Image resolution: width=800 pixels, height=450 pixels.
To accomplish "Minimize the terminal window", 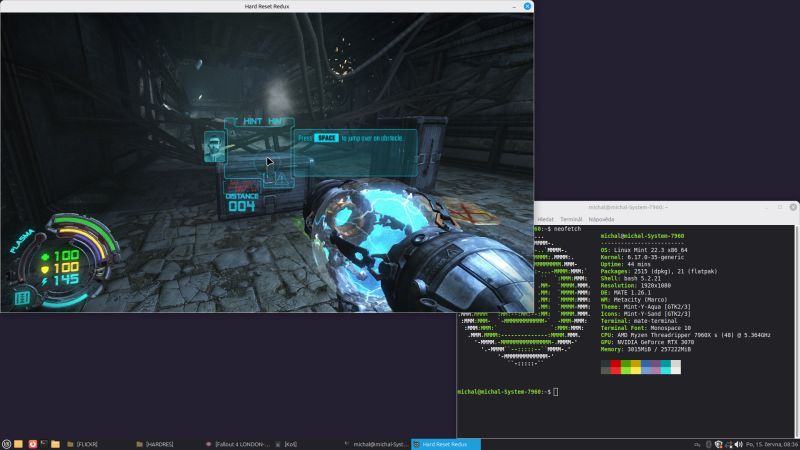I will coord(766,207).
